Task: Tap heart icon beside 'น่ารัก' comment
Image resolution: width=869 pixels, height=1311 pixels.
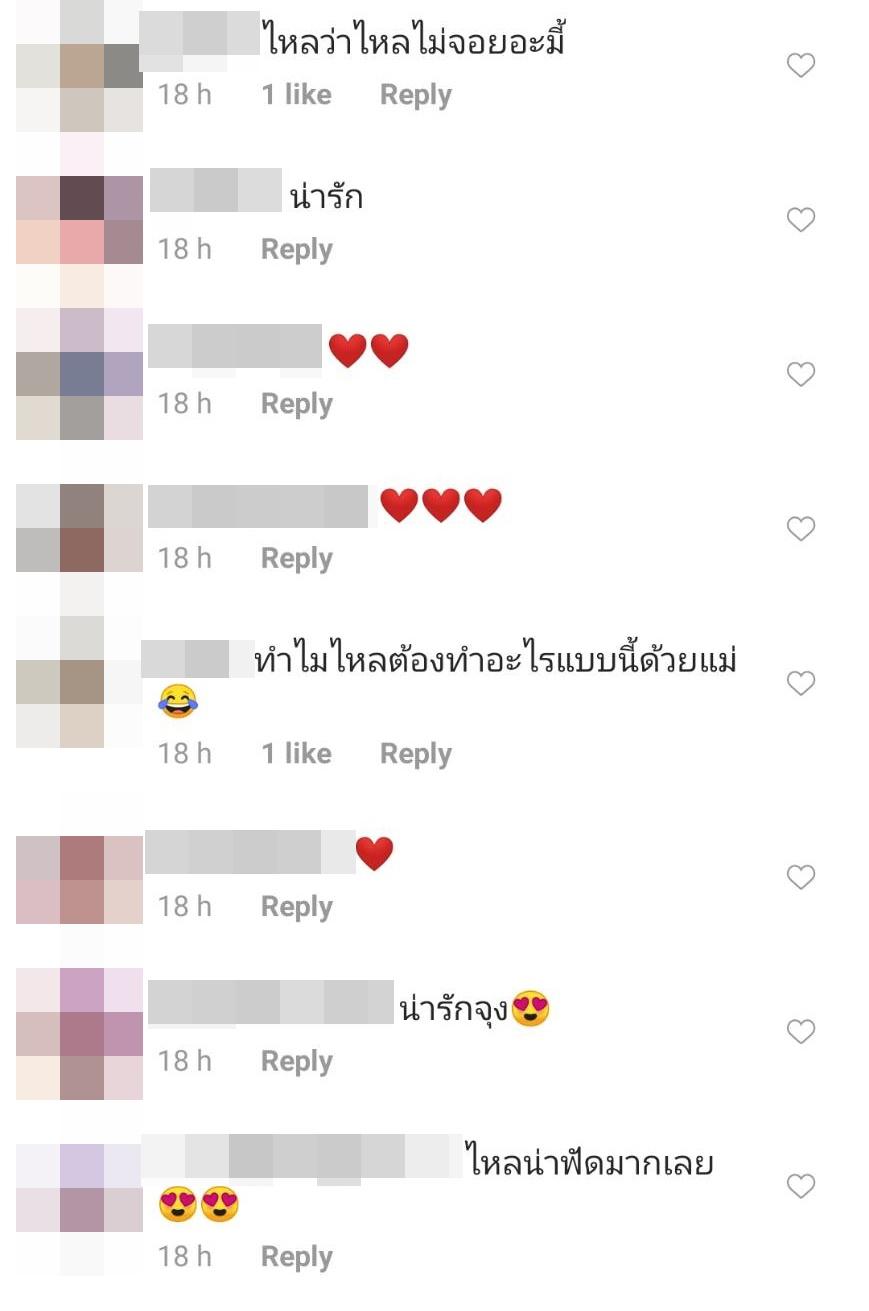Action: (x=801, y=220)
